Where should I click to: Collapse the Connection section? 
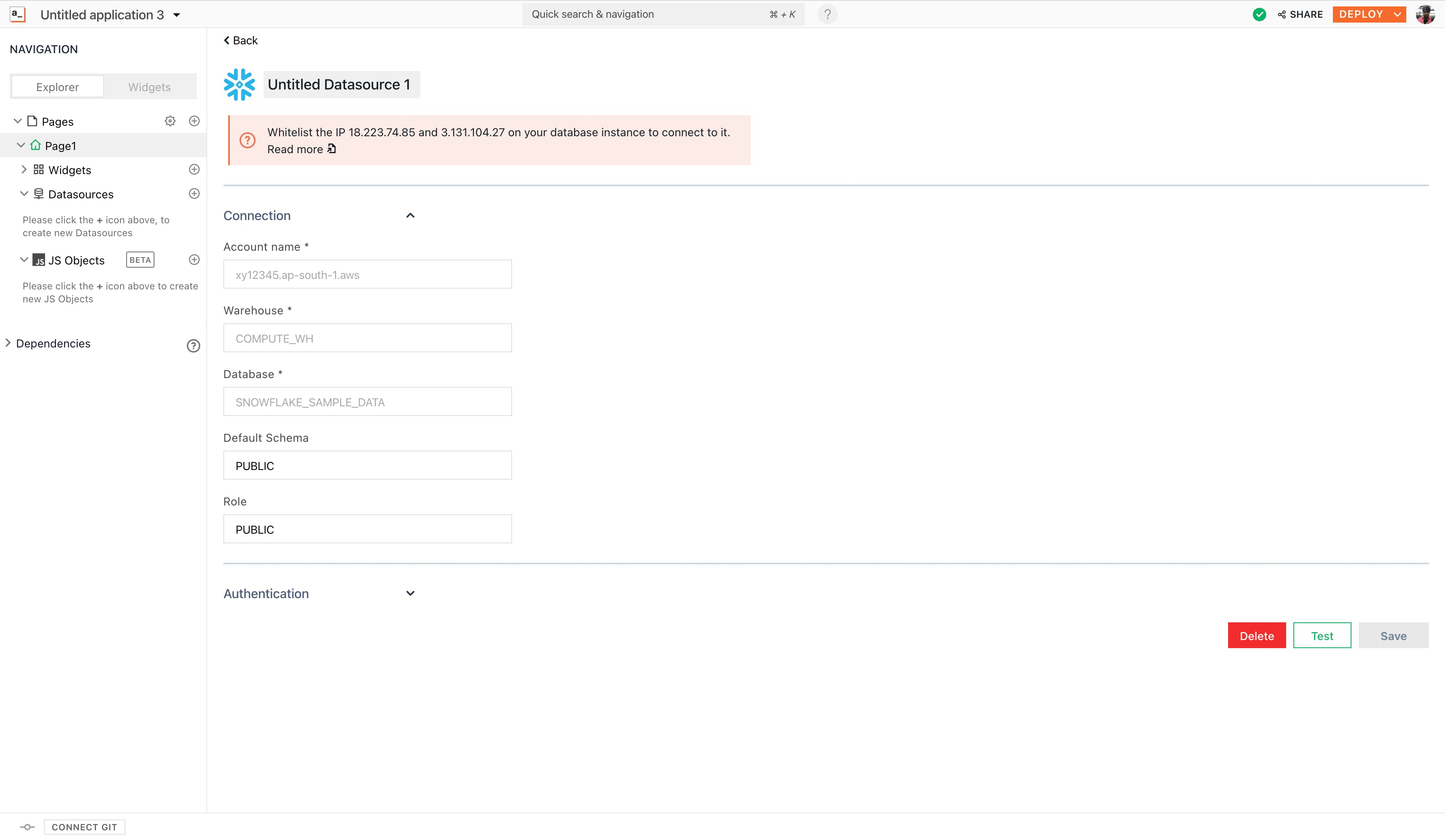[410, 215]
